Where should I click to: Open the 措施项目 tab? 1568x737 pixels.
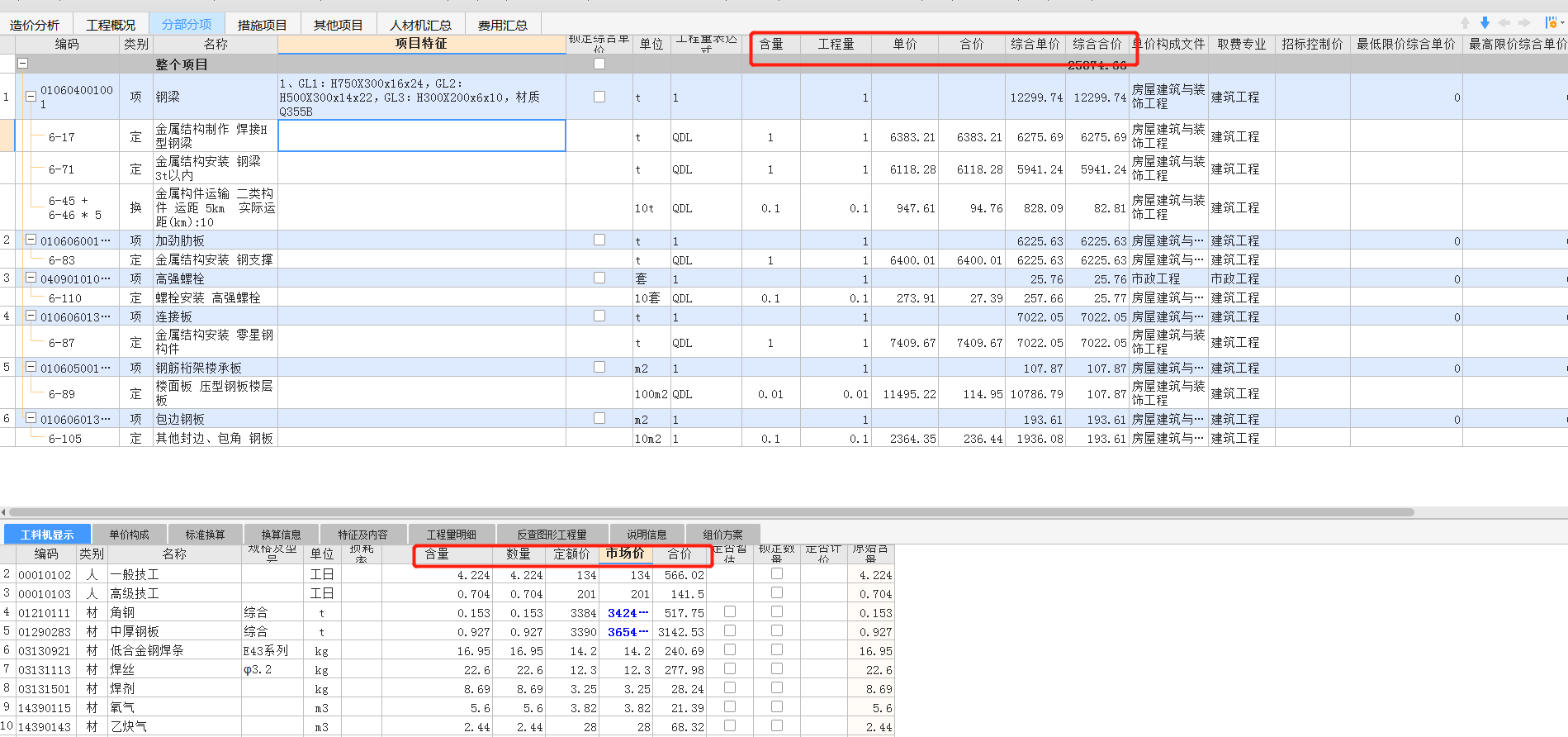coord(263,25)
